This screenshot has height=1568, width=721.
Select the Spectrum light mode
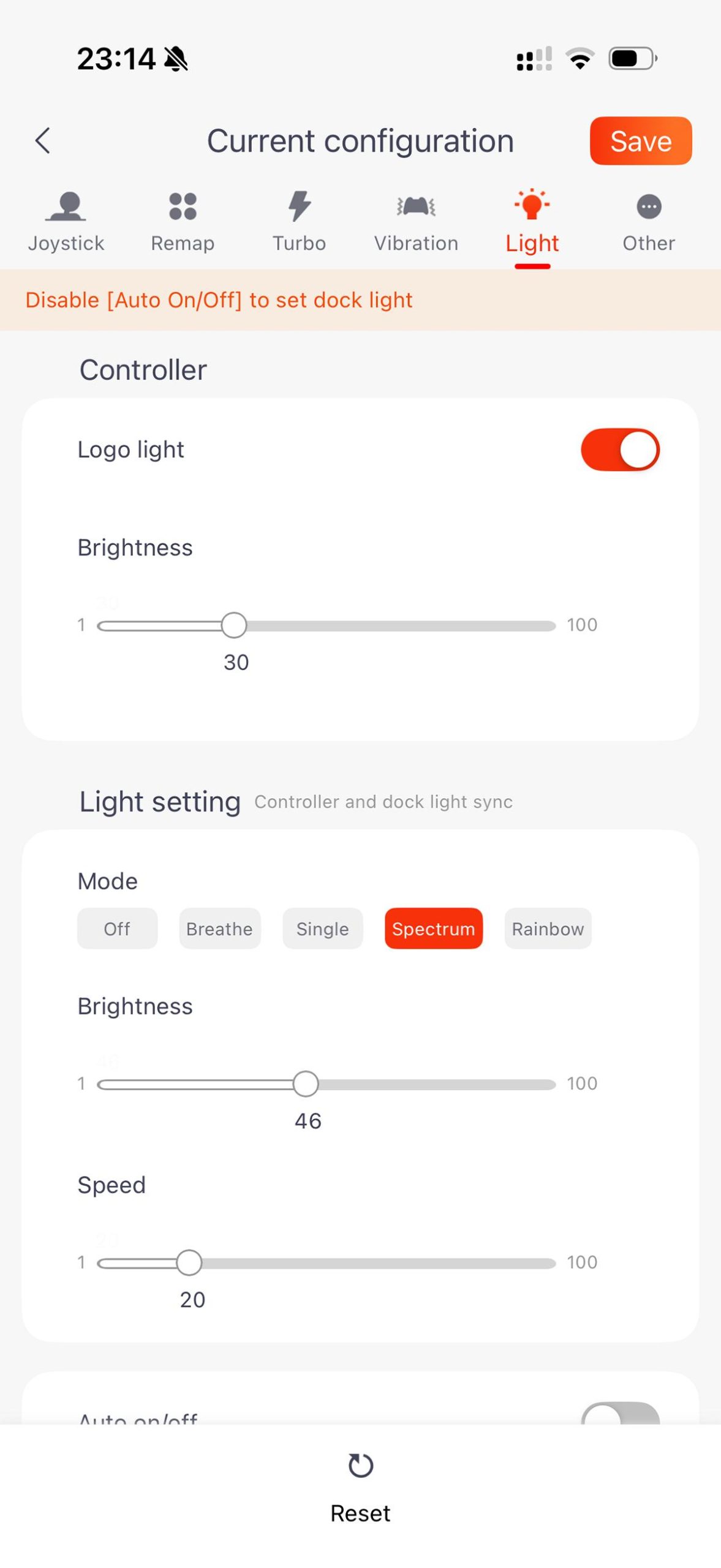(433, 928)
